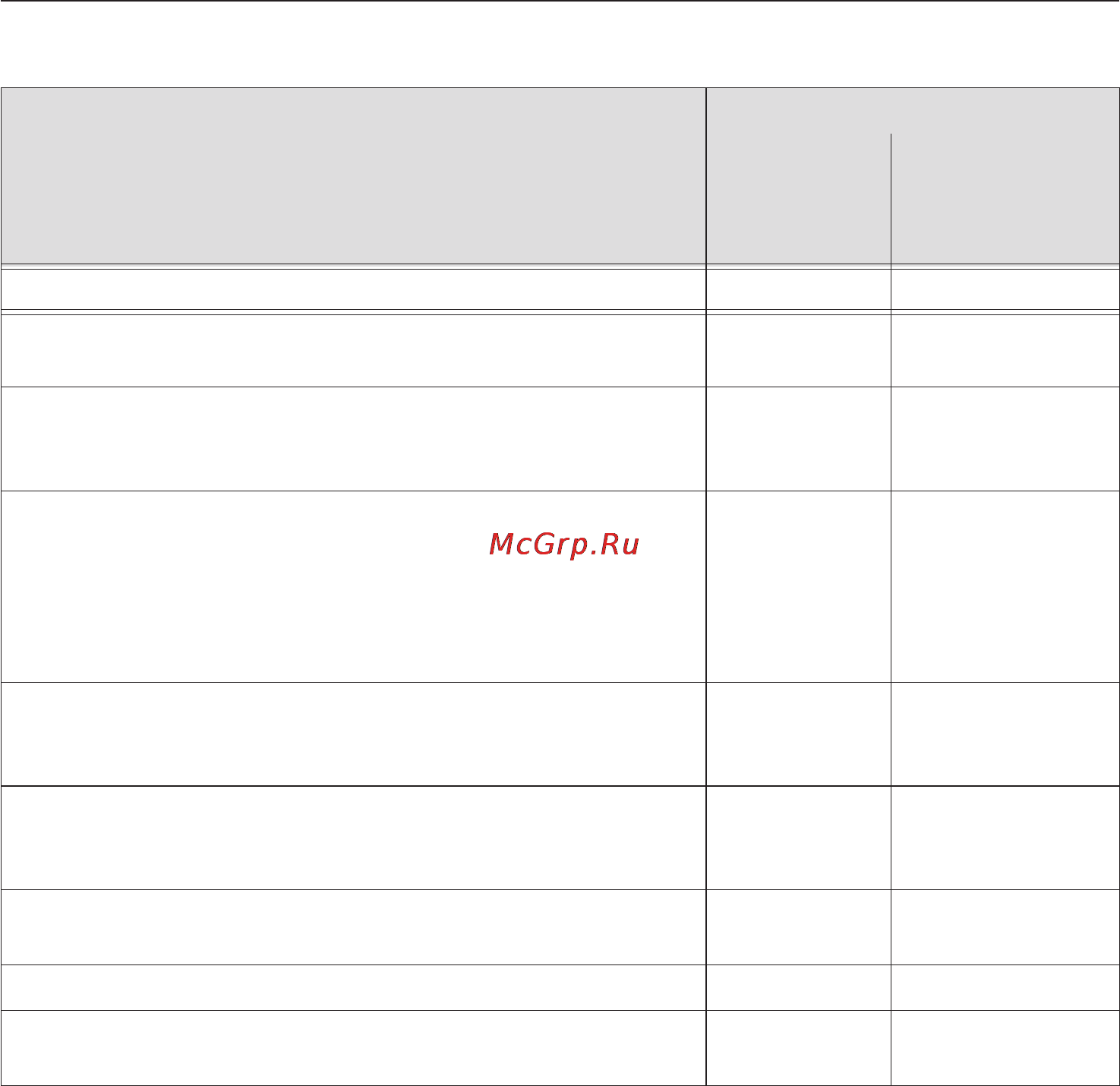Select the middle cell beside the McGrp.Ru watermark row
This screenshot has height=1086, width=1120.
(798, 586)
